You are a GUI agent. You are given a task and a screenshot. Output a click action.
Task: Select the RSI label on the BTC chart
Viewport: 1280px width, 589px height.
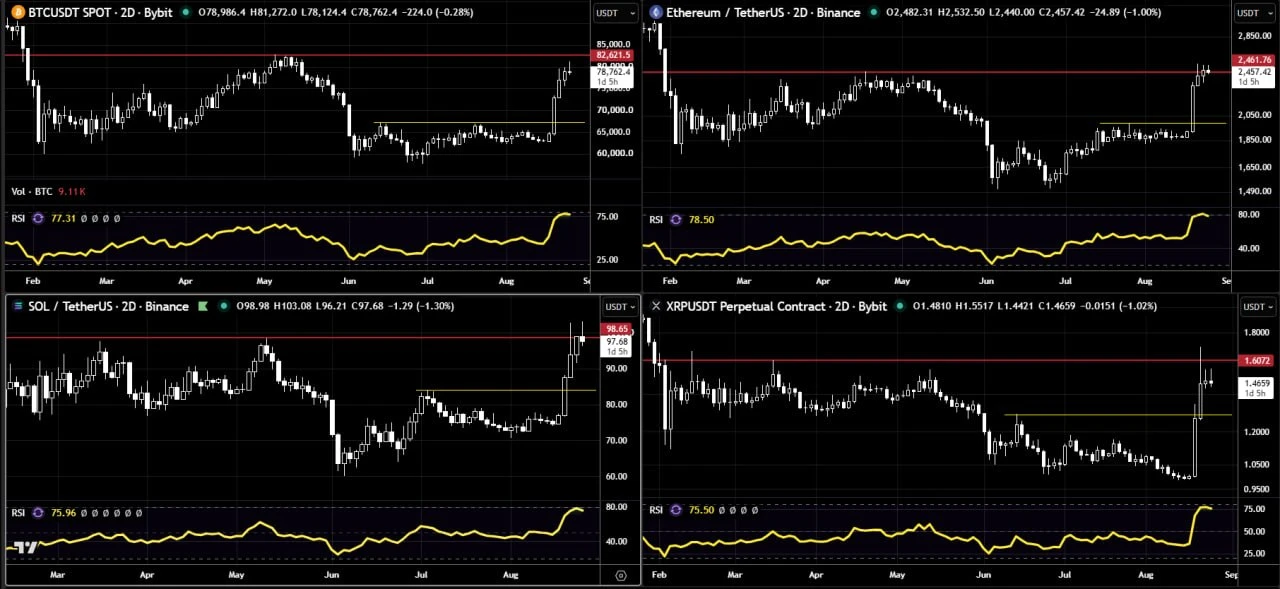[x=18, y=218]
